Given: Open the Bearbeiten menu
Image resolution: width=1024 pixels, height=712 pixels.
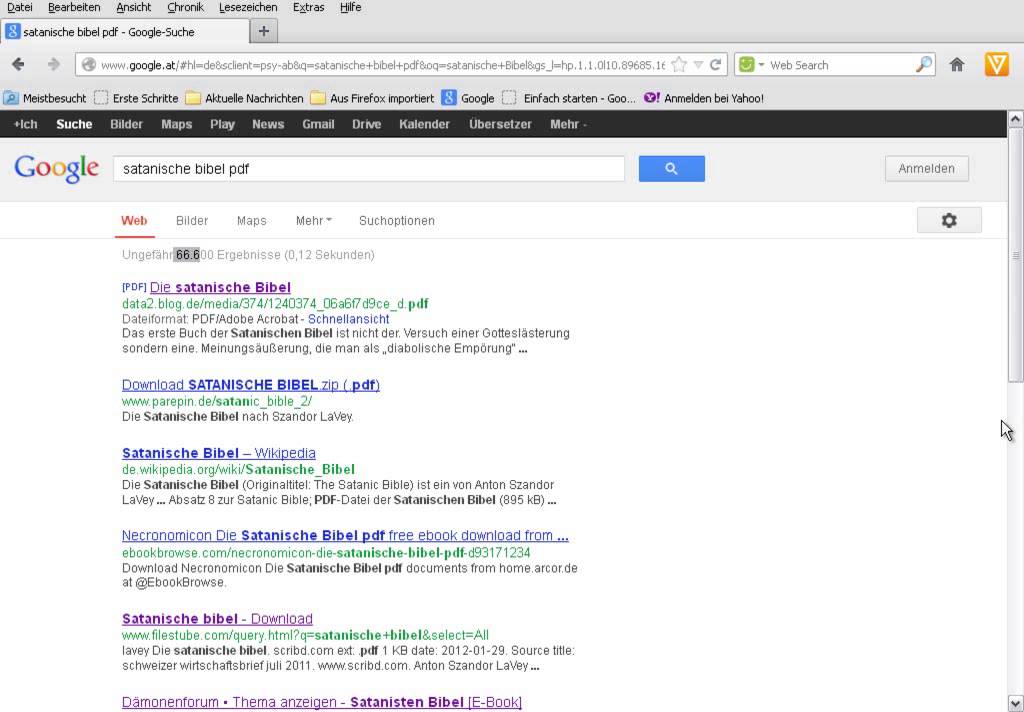Looking at the screenshot, I should pos(74,7).
